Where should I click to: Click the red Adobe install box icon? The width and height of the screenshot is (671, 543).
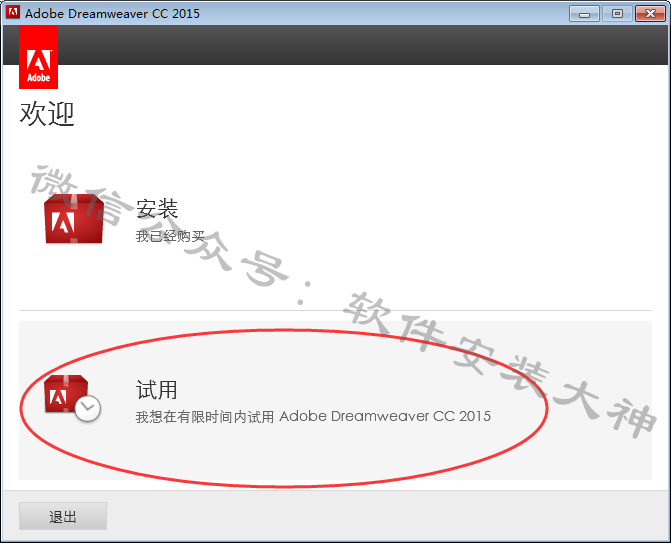click(74, 219)
